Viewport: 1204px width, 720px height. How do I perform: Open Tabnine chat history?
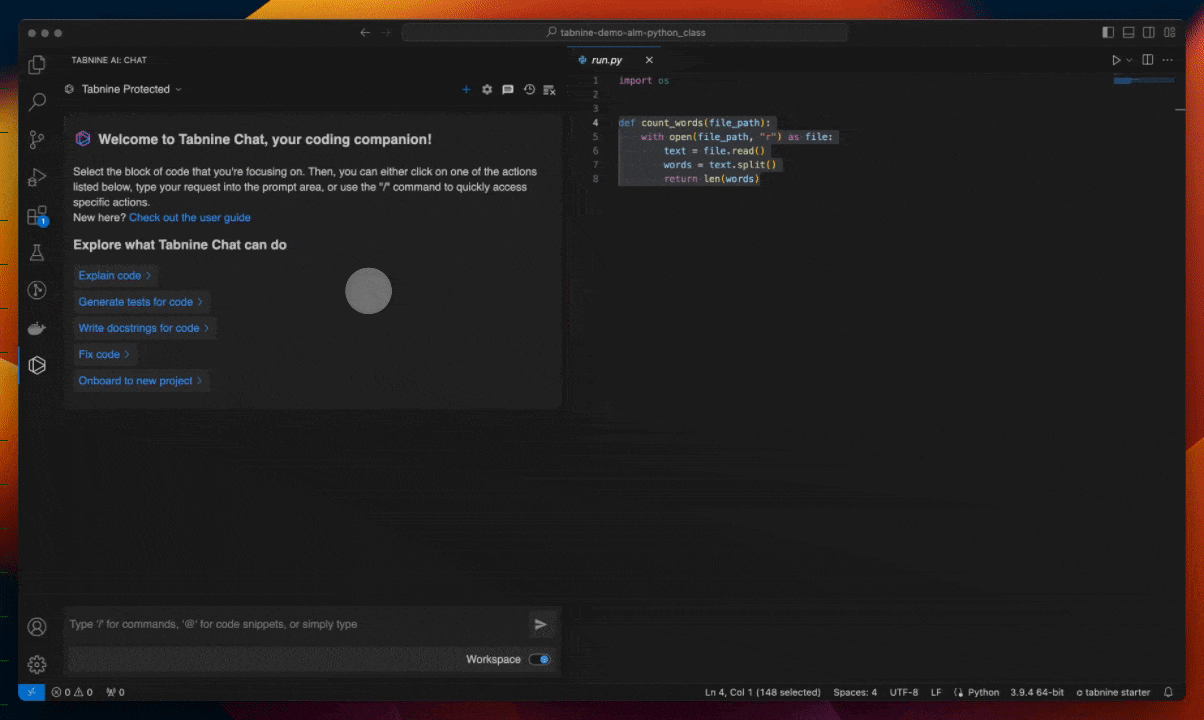[529, 89]
